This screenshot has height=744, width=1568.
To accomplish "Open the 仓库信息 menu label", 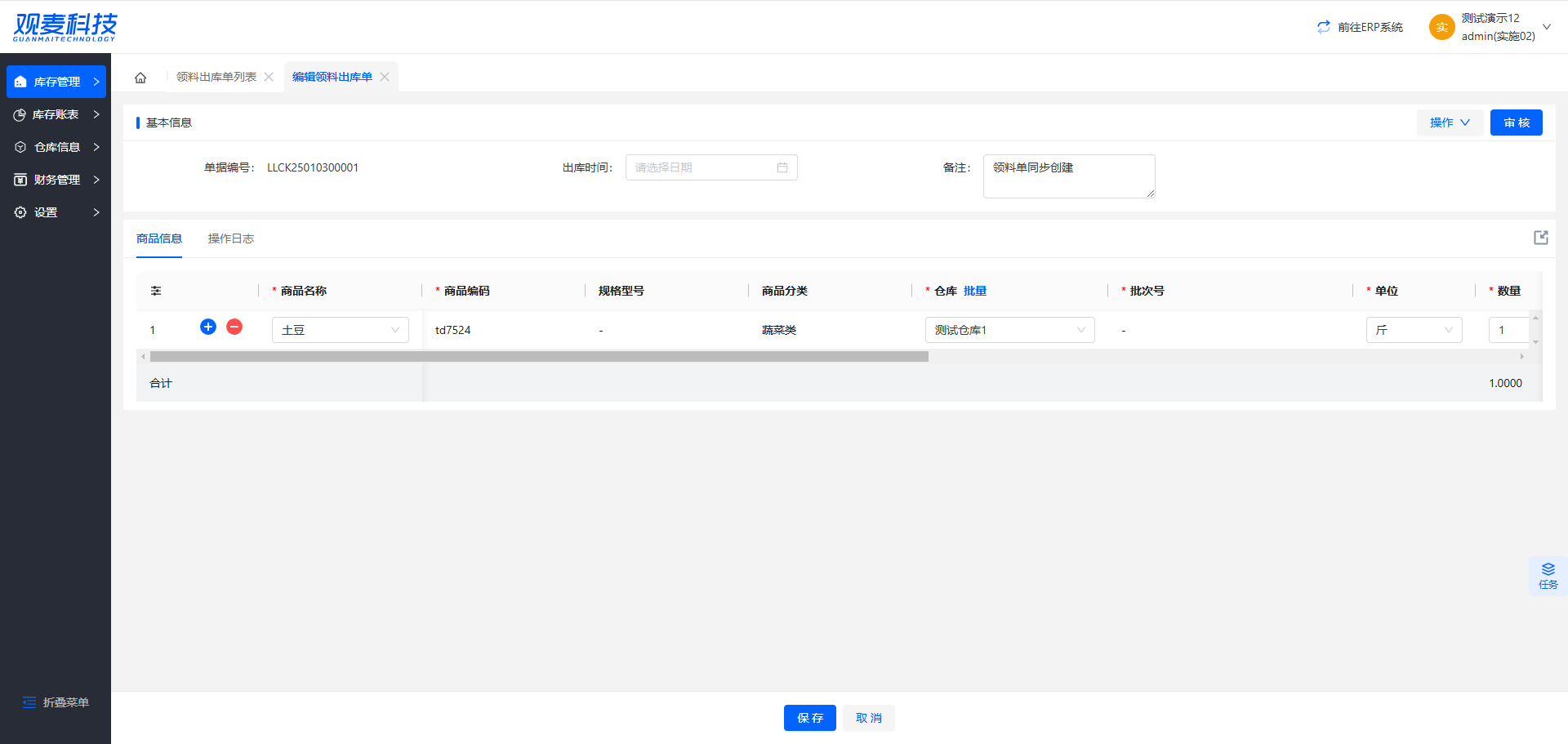I will click(57, 147).
